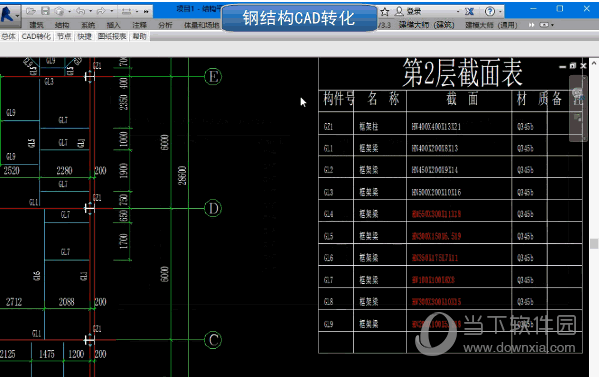Restore down the drawing view window
Image resolution: width=600 pixels, height=377 pixels.
click(x=573, y=66)
